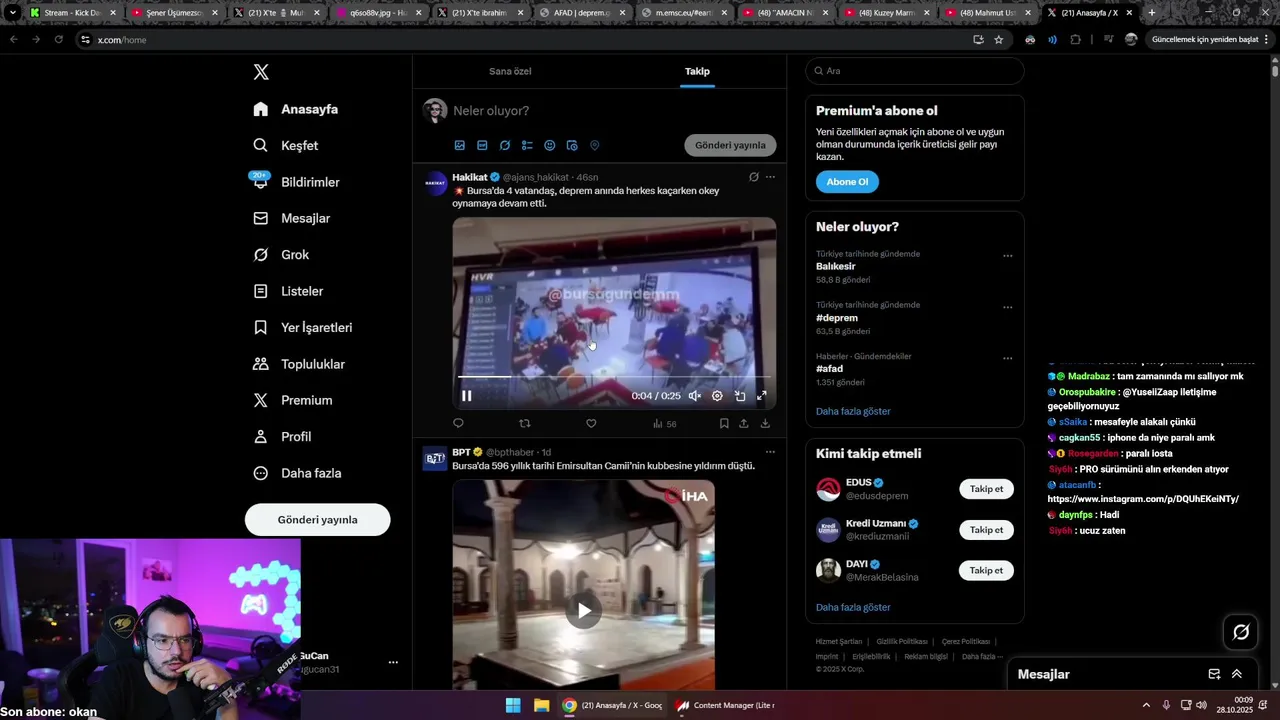Follow DAYI with Takip et

[986, 571]
